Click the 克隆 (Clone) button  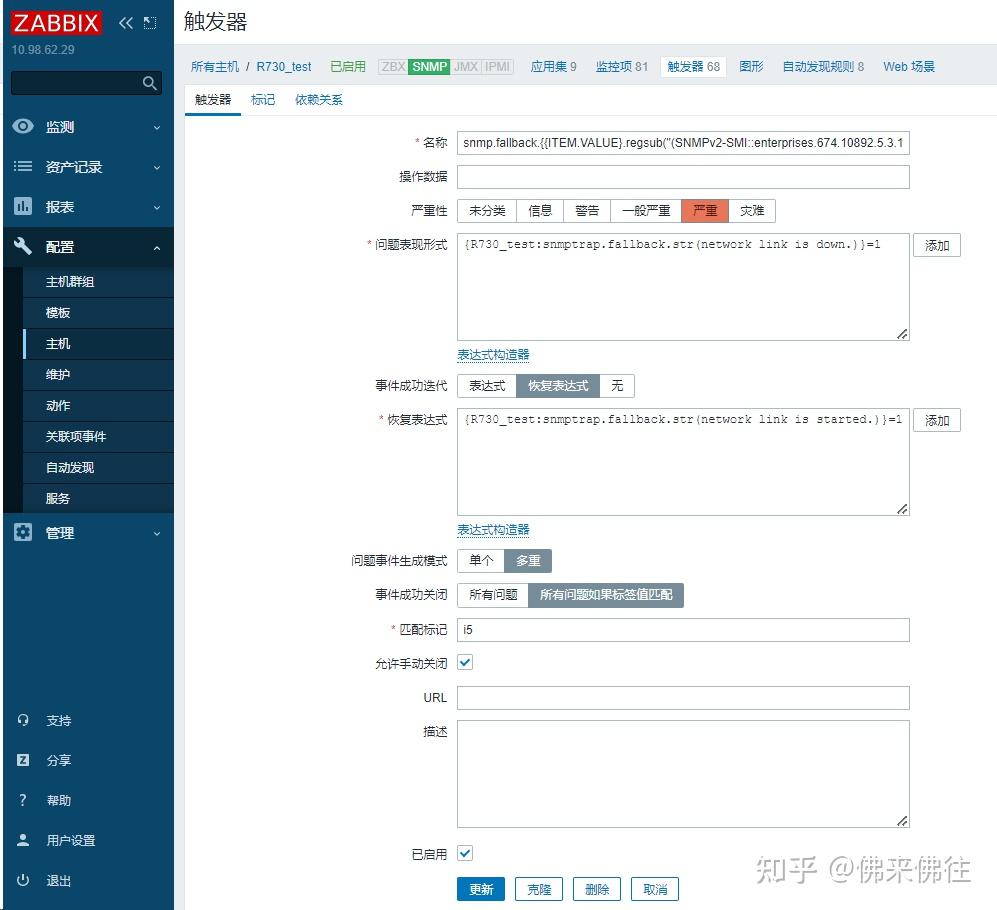point(539,888)
